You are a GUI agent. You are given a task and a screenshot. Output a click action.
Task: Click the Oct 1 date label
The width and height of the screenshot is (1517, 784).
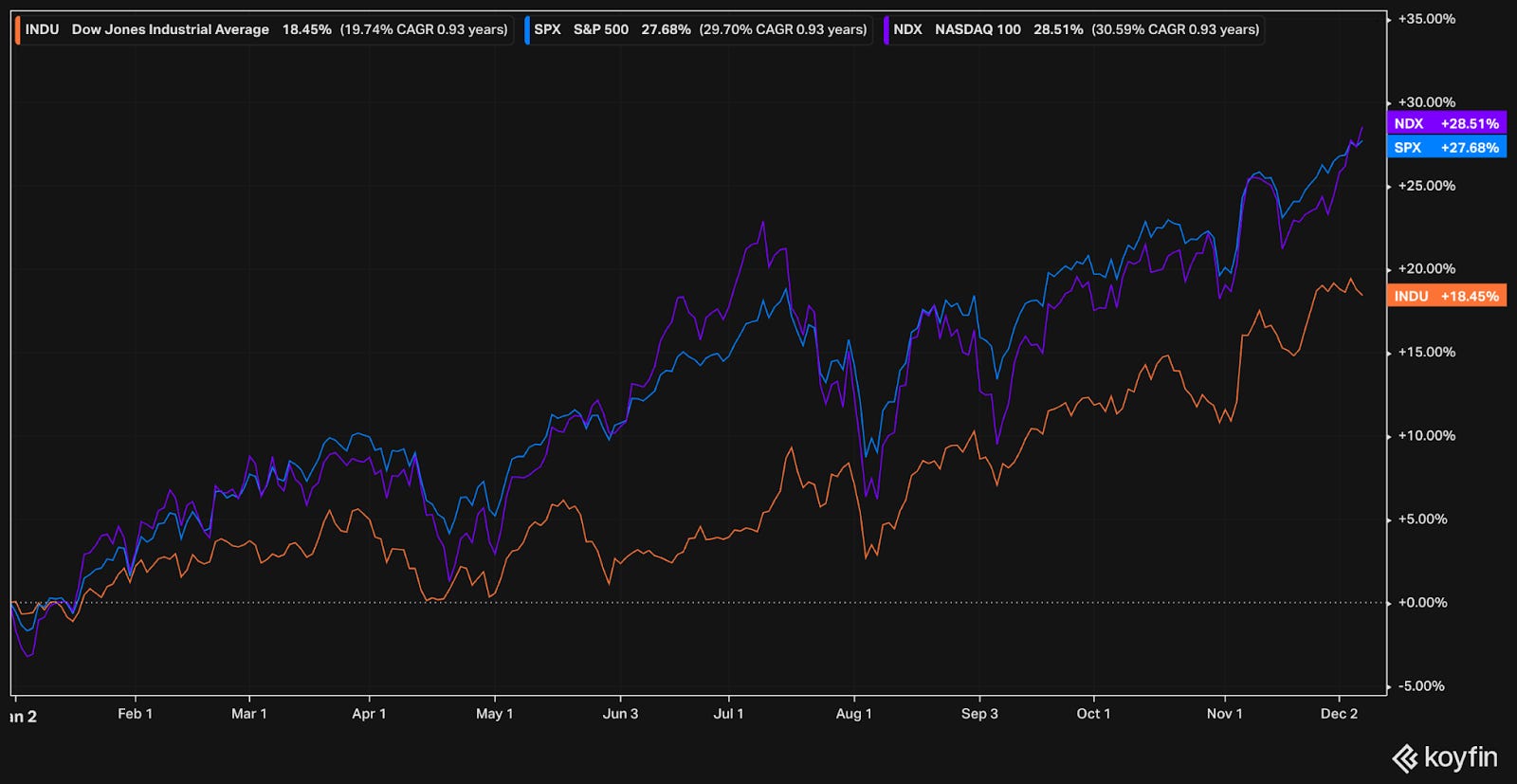pos(1093,714)
